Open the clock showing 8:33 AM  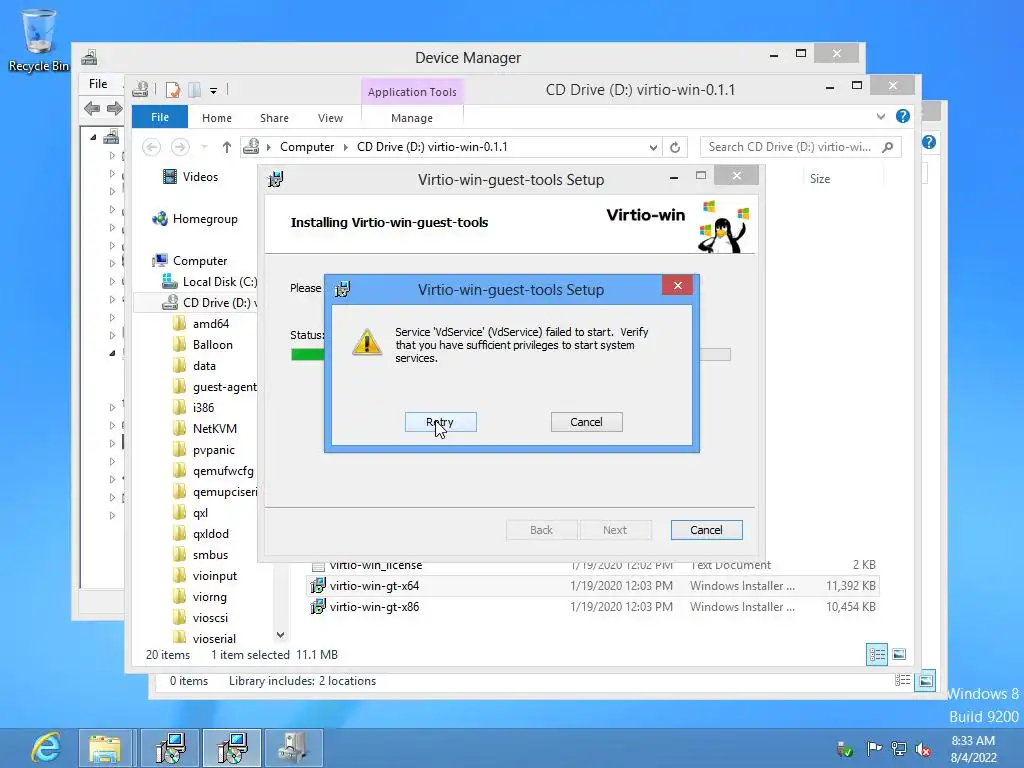point(974,749)
